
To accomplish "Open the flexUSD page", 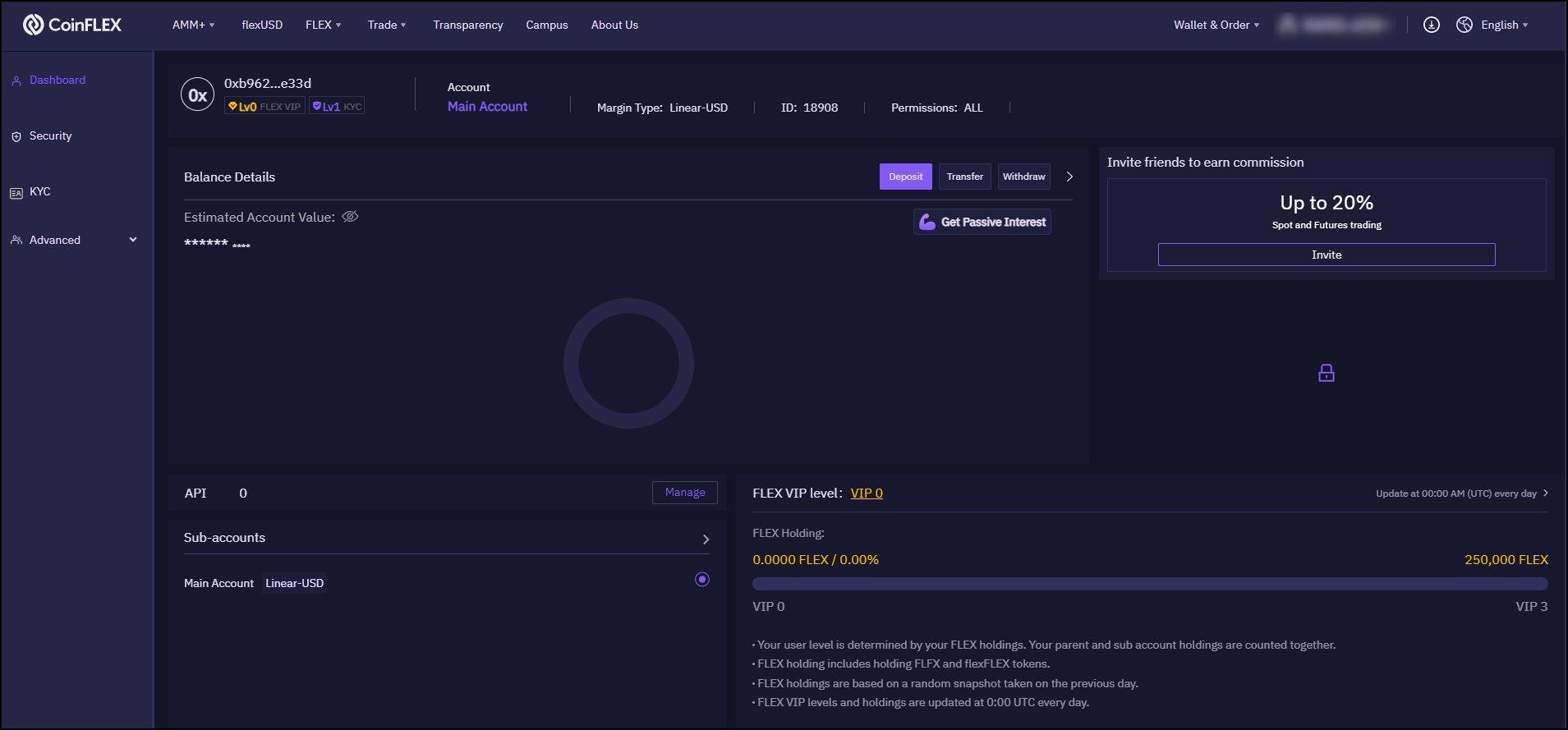I will pyautogui.click(x=262, y=25).
